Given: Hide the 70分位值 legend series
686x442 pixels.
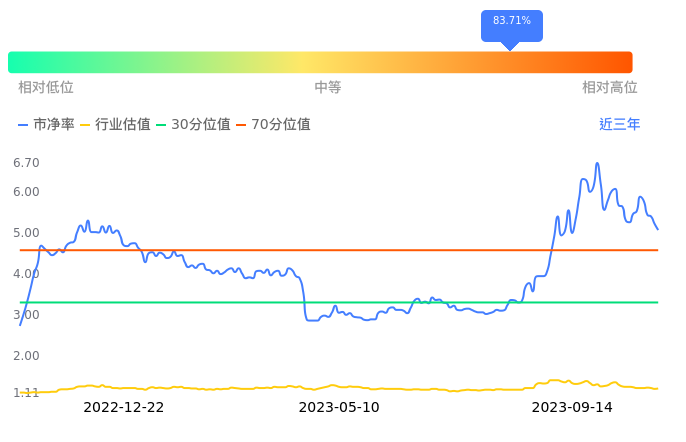Looking at the screenshot, I should (x=272, y=125).
